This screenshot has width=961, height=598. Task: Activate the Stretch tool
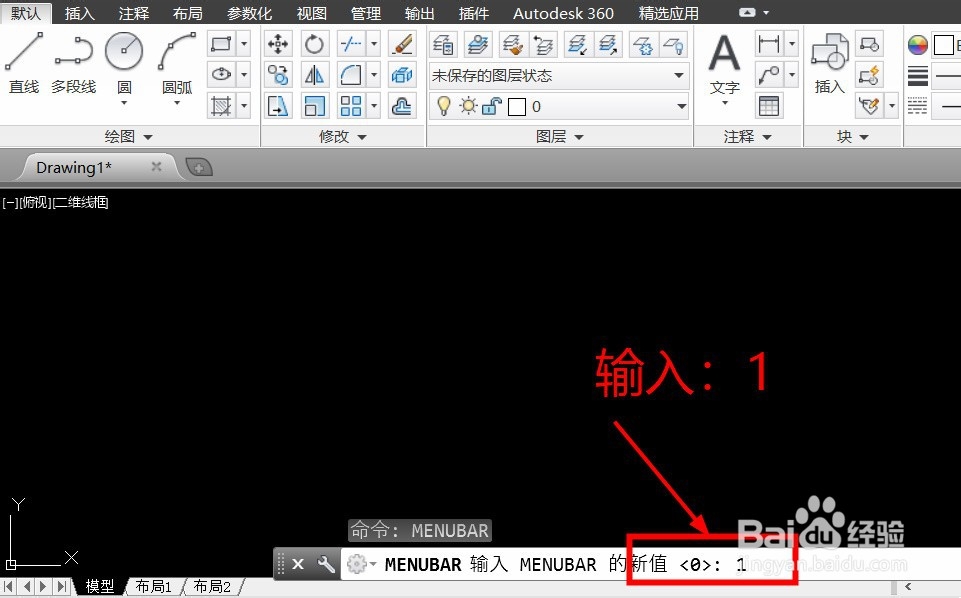pos(278,106)
